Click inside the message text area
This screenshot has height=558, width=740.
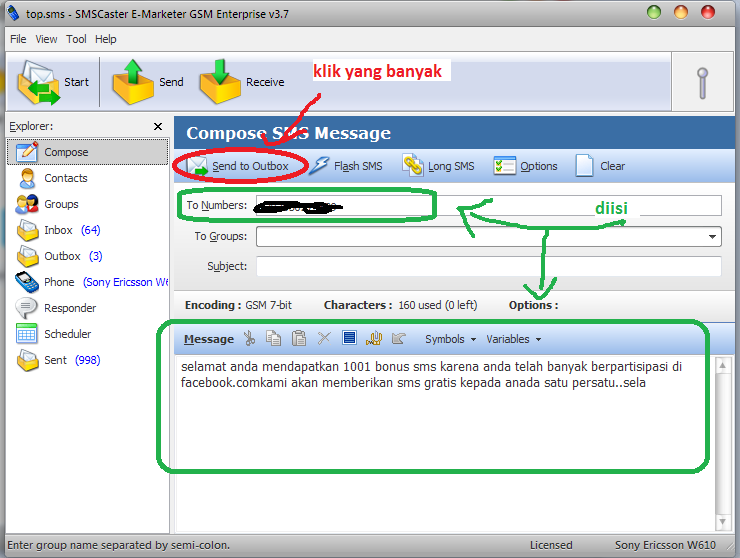(445, 444)
